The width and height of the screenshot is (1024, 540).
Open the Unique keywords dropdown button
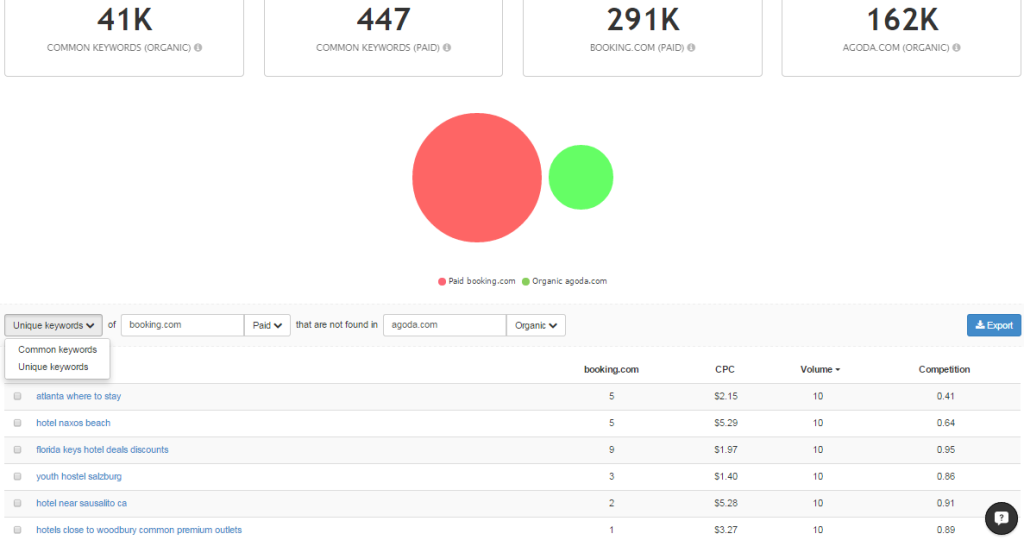pos(54,325)
